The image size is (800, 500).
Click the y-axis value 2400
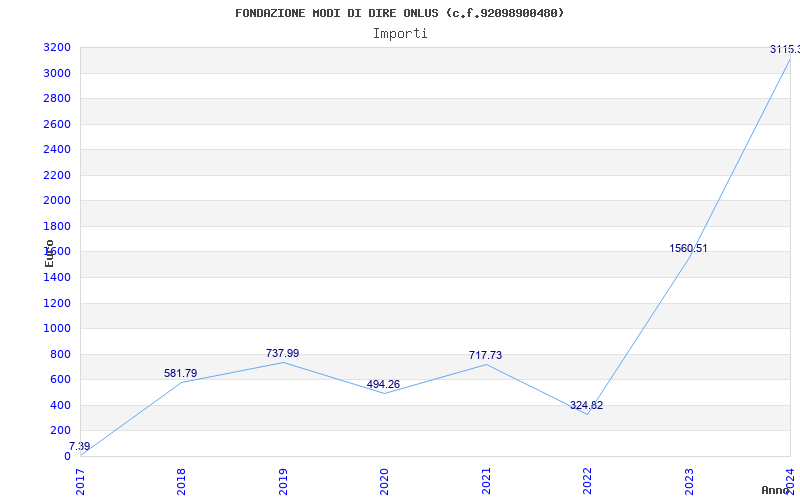[x=57, y=149]
